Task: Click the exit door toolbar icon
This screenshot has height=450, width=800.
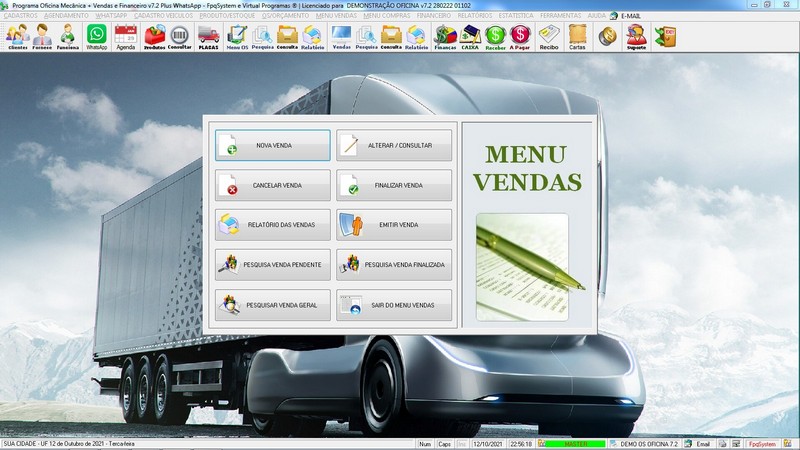Action: point(665,37)
